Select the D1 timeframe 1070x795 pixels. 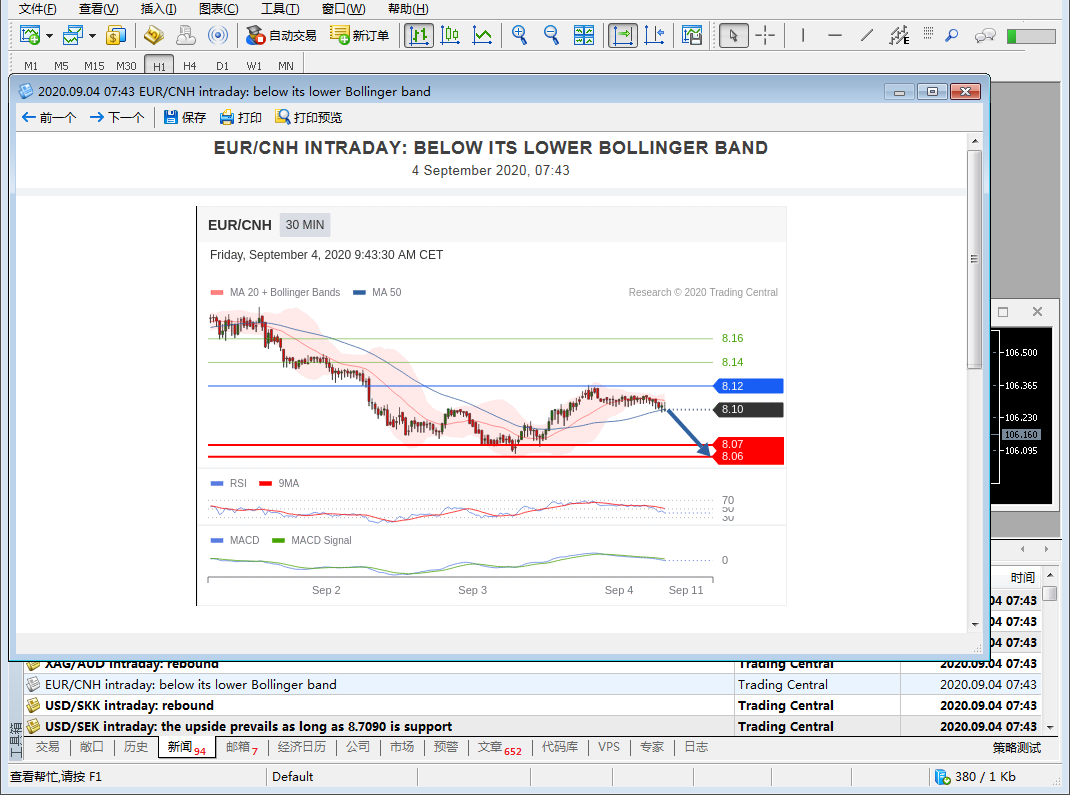click(222, 66)
